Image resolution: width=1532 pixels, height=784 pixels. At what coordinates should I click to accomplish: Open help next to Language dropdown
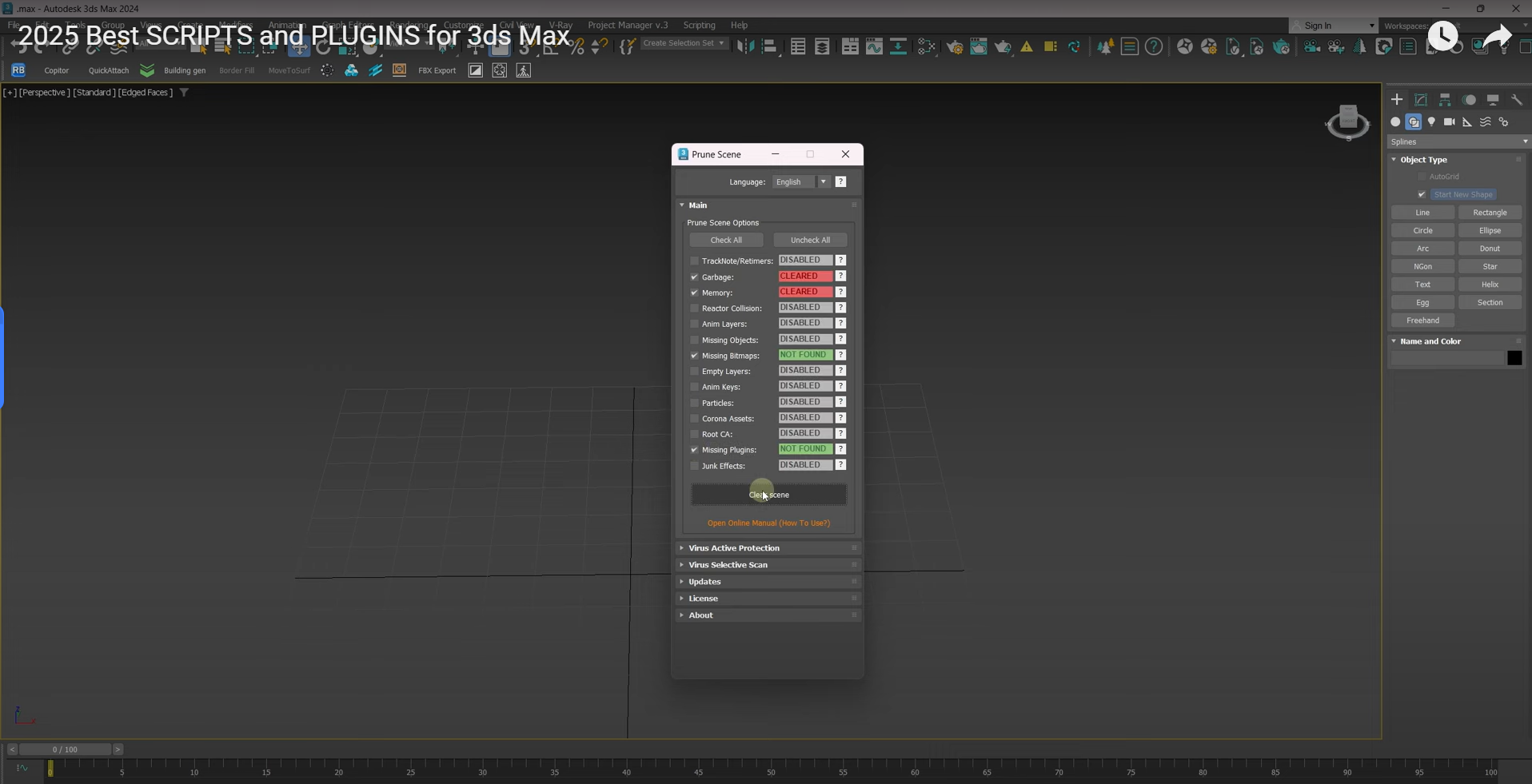pos(841,182)
